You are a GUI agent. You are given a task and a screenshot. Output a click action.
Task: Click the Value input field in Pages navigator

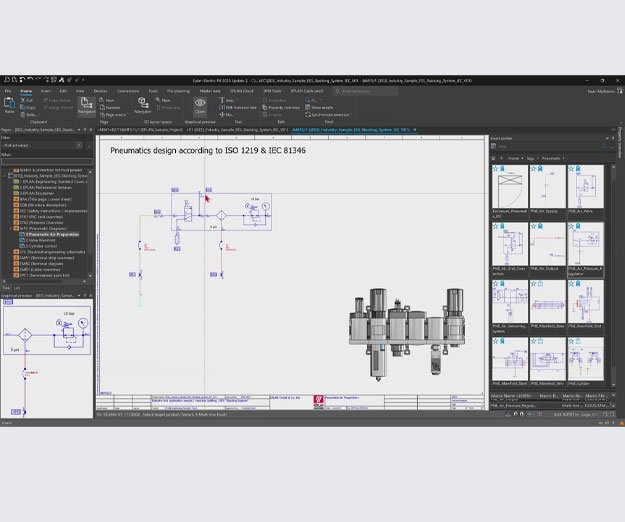coord(47,161)
